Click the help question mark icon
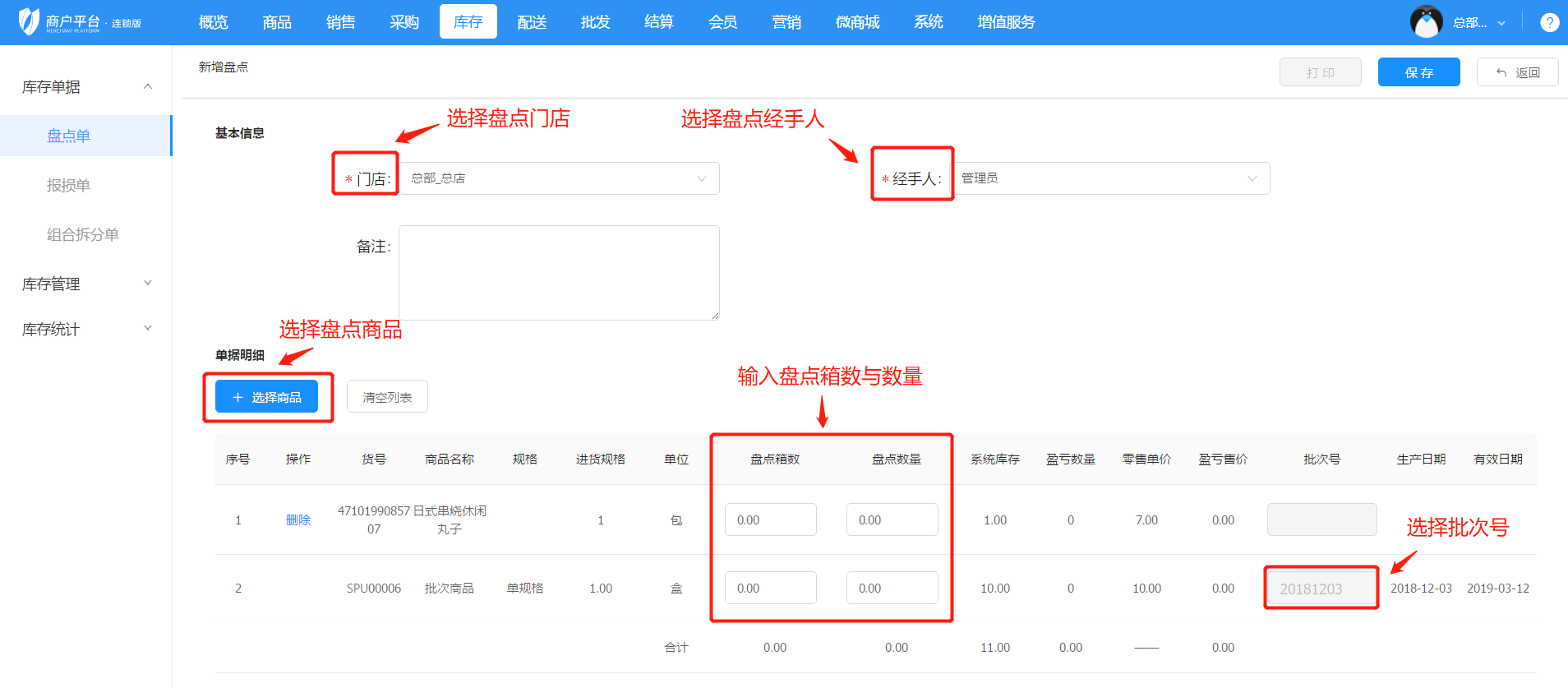The height and width of the screenshot is (688, 1568). pyautogui.click(x=1549, y=22)
